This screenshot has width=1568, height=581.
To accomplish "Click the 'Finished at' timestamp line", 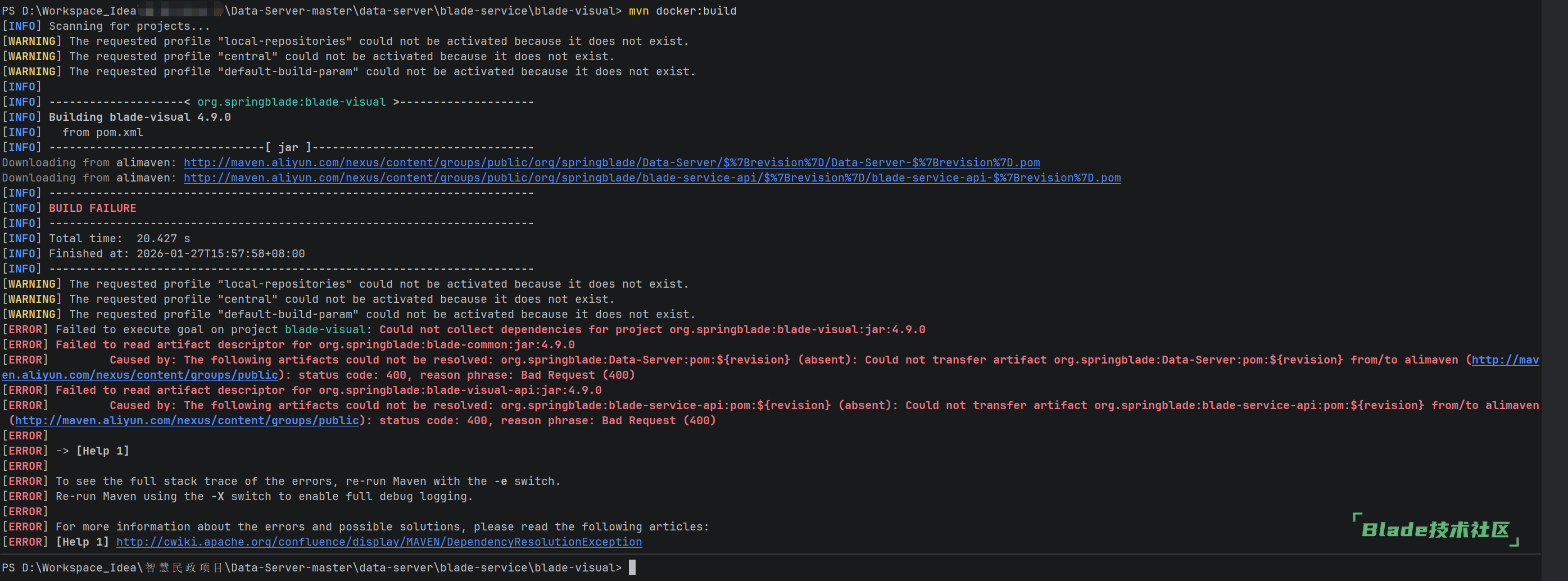I will [176, 253].
